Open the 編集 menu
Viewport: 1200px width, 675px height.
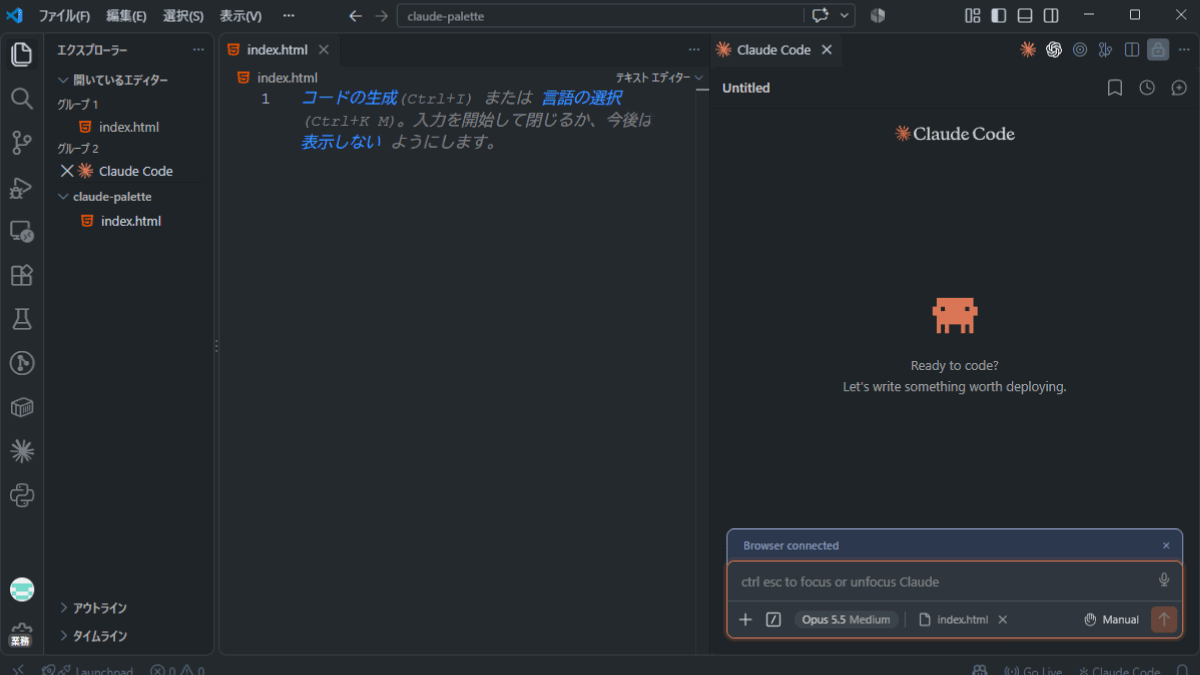coord(126,16)
